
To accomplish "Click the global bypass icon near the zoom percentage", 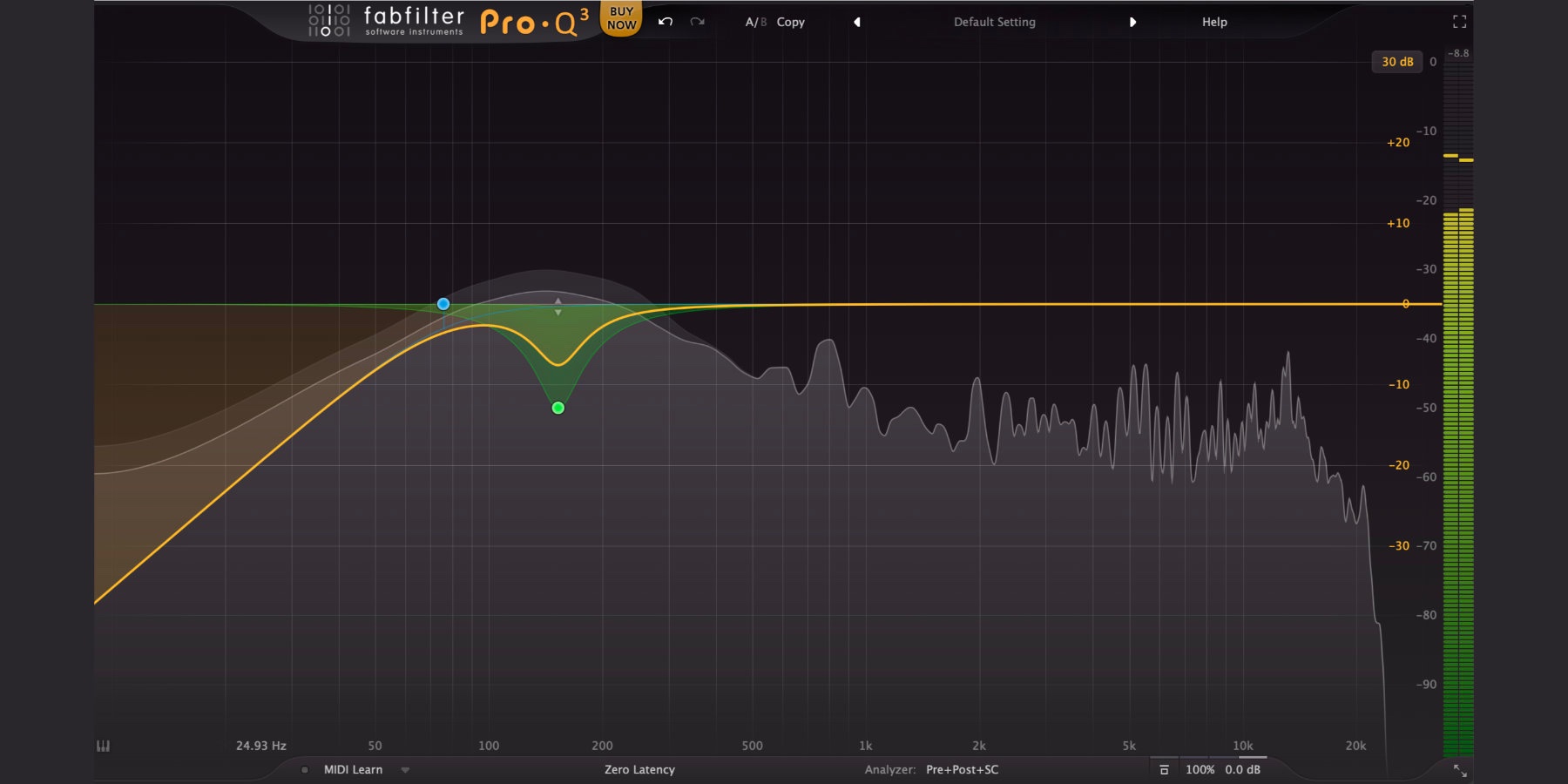I will click(1165, 770).
